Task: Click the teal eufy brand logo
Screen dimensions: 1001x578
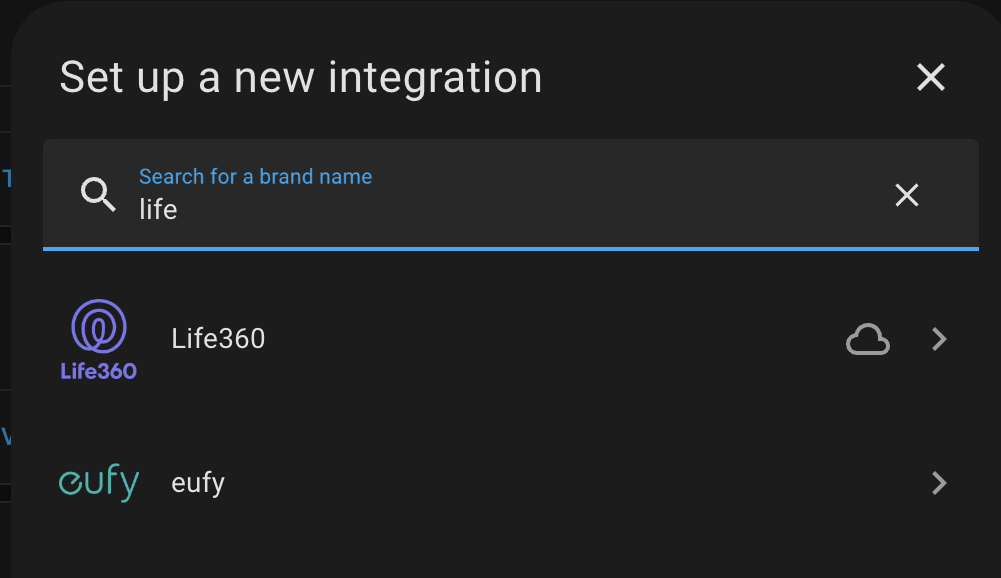Action: (99, 483)
